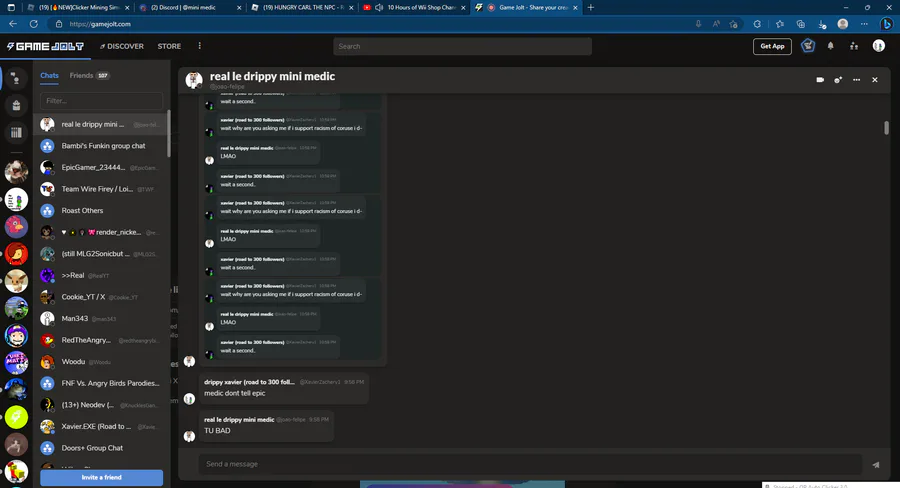This screenshot has height=488, width=900.
Task: Open chat with Cookie_YT / X
Action: tap(101, 297)
